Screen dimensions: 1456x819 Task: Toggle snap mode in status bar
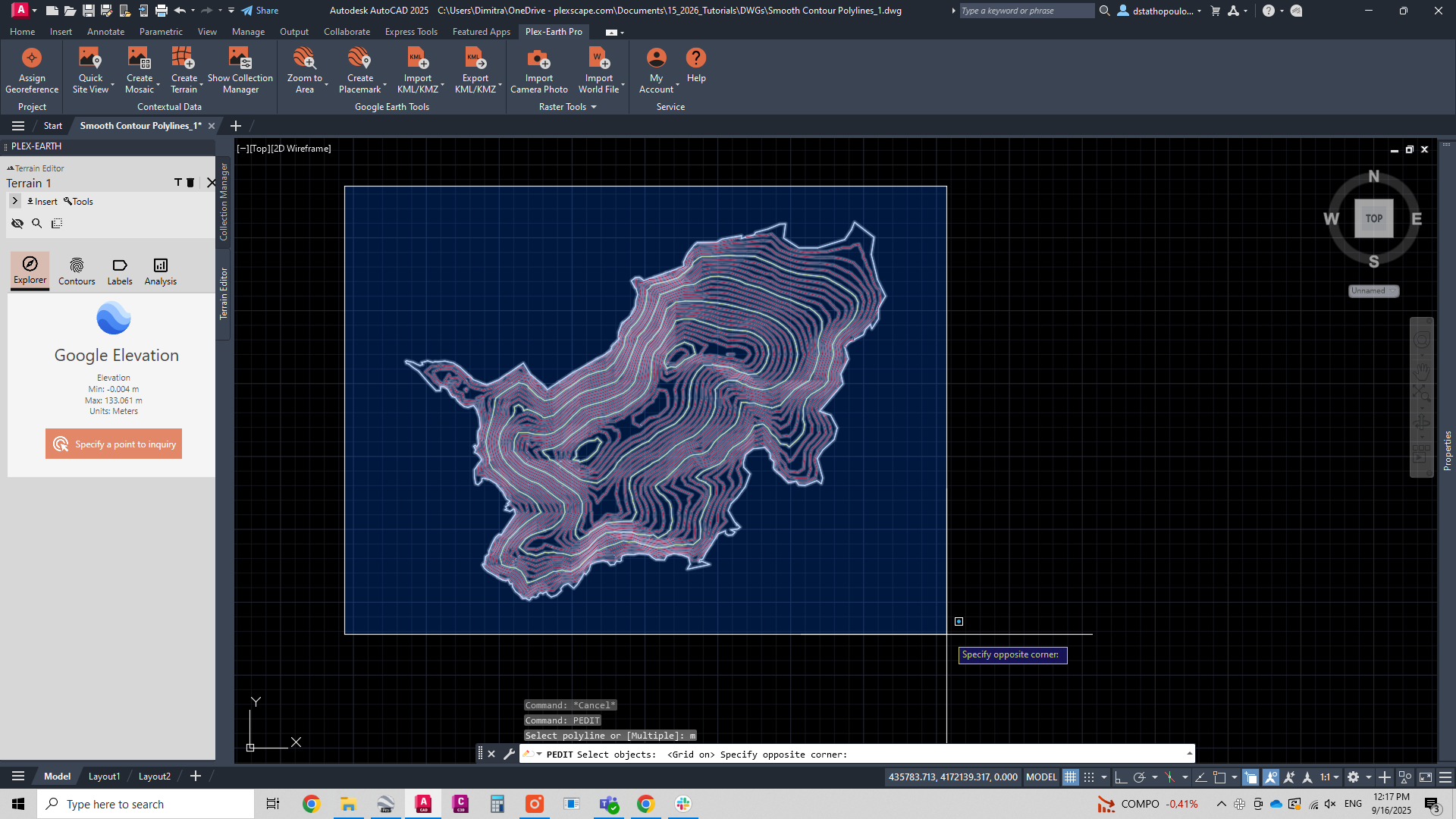point(1089,777)
